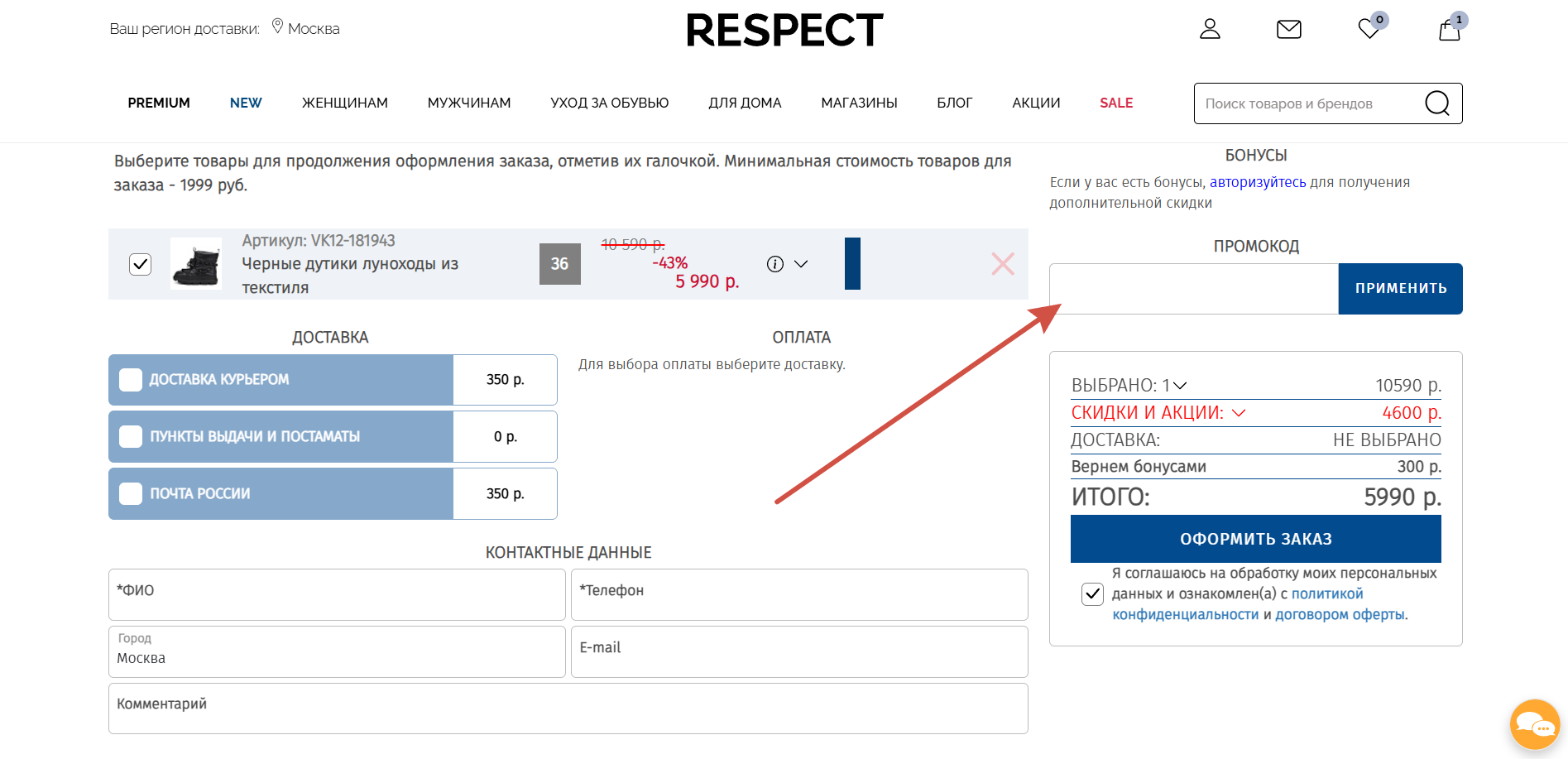Screen dimensions: 1568x759
Task: Open the user account profile icon
Action: (x=1210, y=29)
